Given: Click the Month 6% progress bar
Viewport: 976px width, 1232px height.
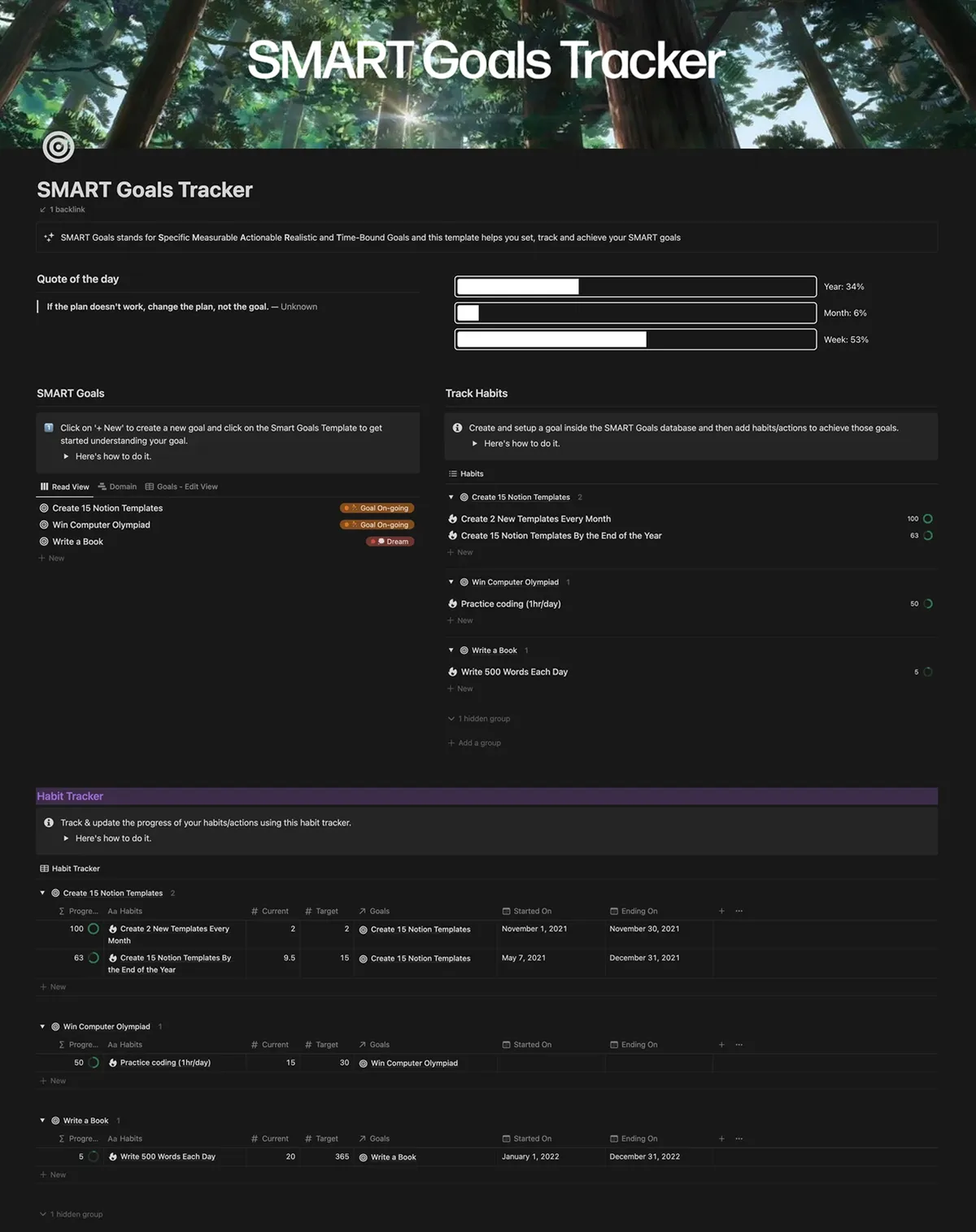Looking at the screenshot, I should 635,313.
